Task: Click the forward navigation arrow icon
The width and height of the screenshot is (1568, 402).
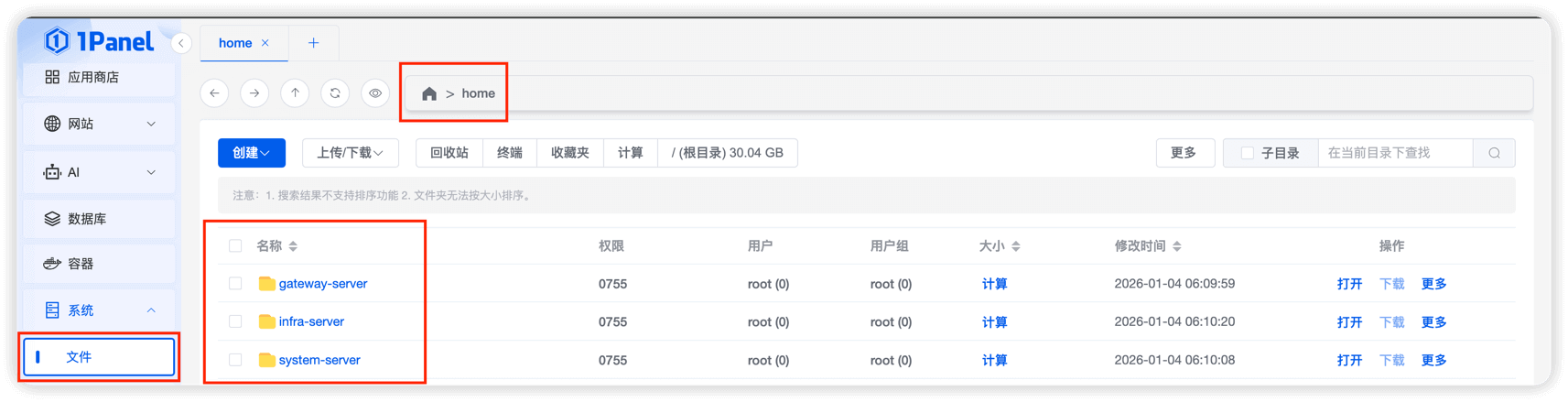Action: pos(254,93)
